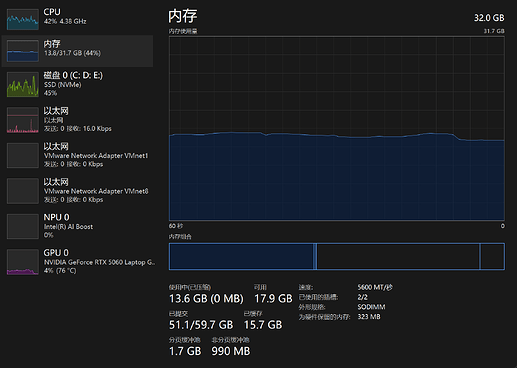This screenshot has width=517, height=368.
Task: Click the 13.6 GB (0 MB) in-use value
Action: 206,298
